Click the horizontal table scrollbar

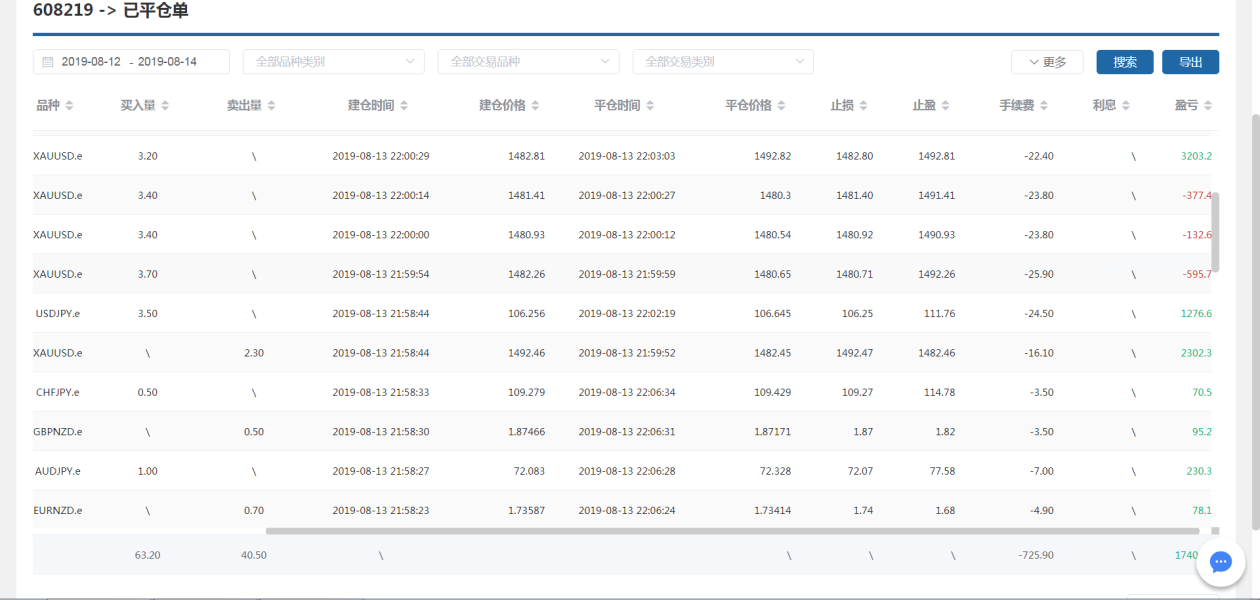click(730, 531)
